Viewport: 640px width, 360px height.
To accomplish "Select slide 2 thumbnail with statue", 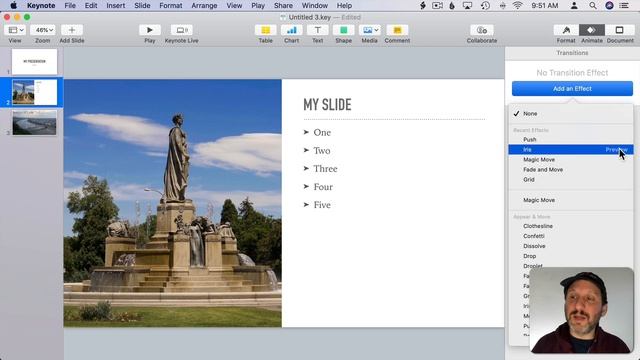I will 34,92.
